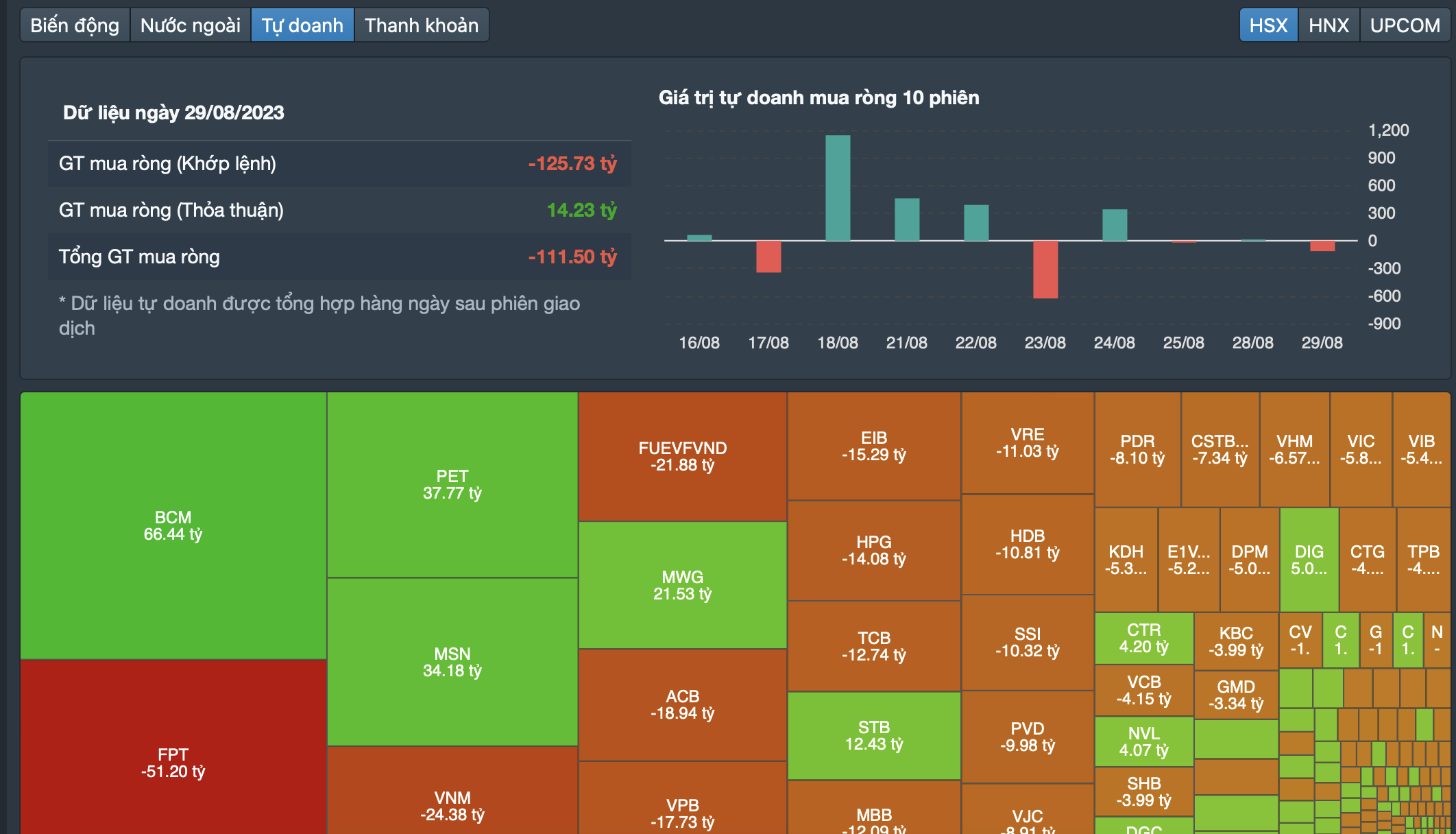
Task: Select the 22/08 chart bar
Action: click(x=976, y=223)
